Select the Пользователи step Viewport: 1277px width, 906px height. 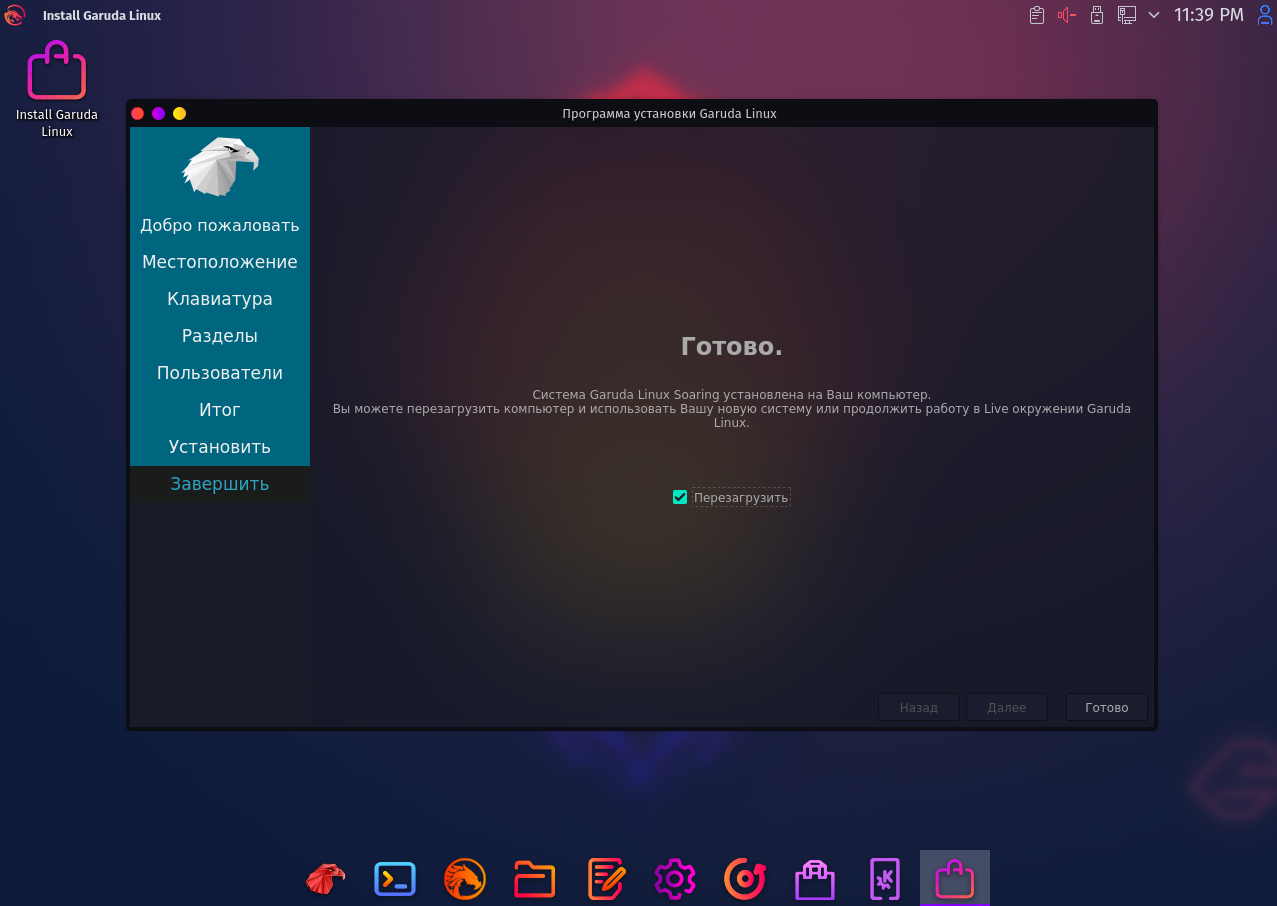click(x=220, y=373)
